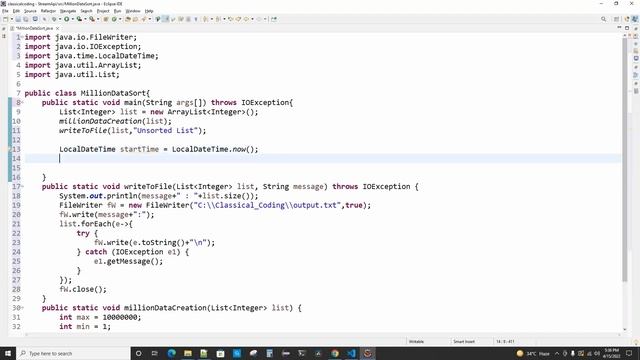Click the class name MillionDataSort on line 7
Viewport: 640px width, 360px height.
[x=113, y=93]
